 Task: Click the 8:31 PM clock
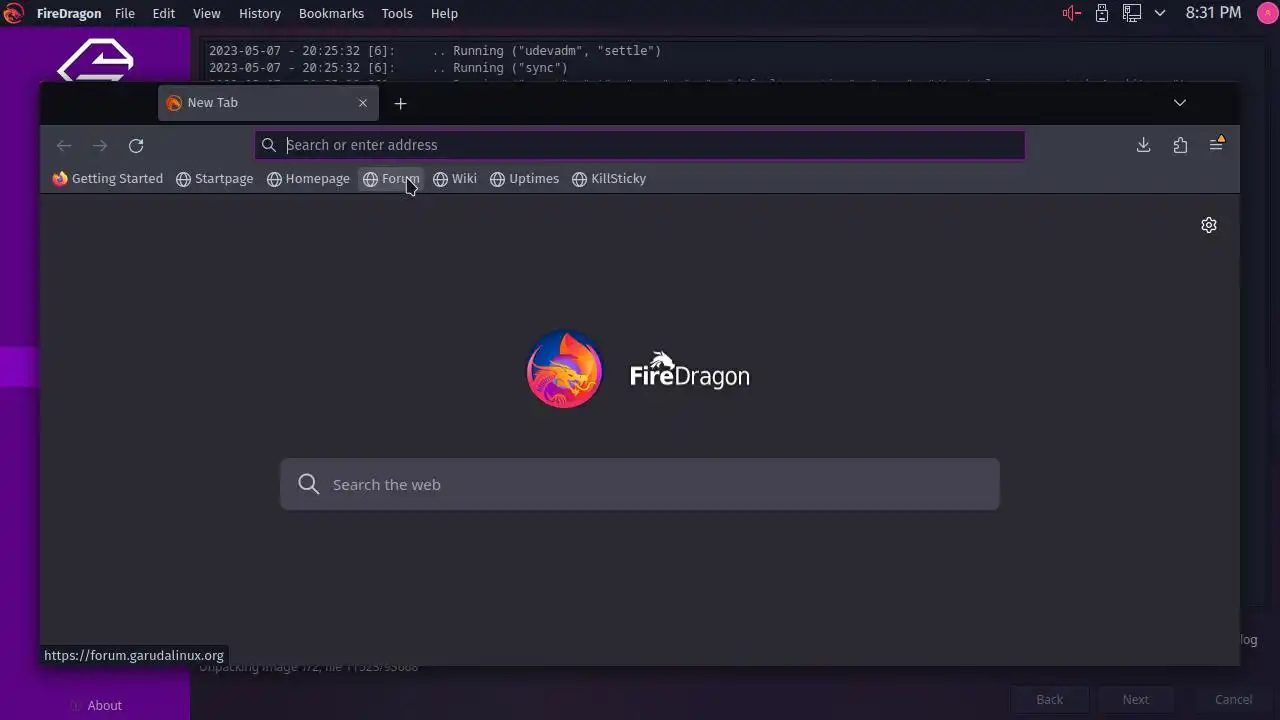pos(1214,13)
